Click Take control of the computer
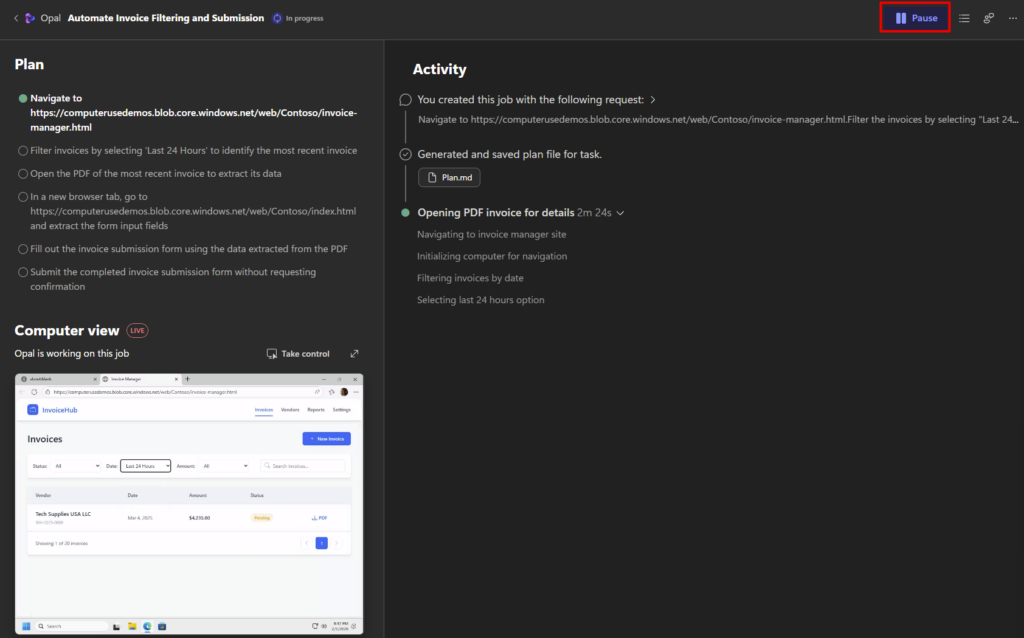This screenshot has height=638, width=1024. [x=298, y=354]
